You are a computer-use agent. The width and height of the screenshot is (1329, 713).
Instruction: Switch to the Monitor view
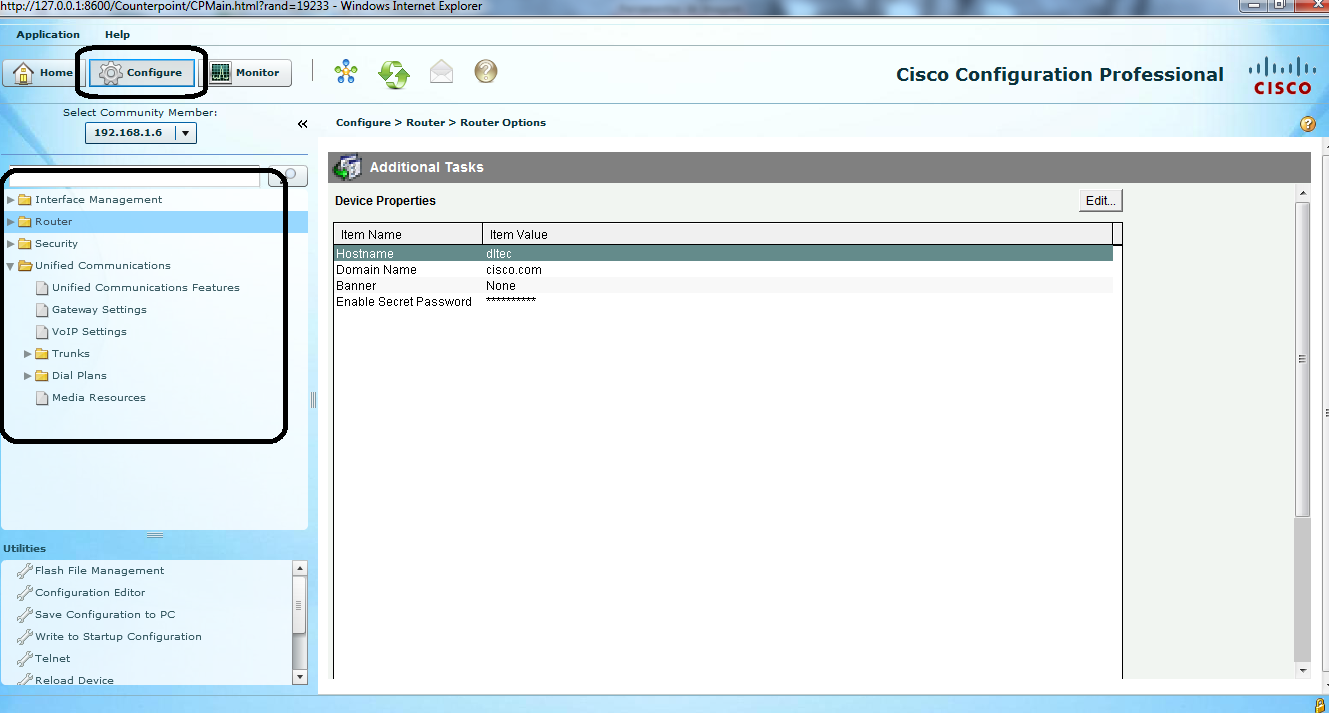tap(247, 73)
